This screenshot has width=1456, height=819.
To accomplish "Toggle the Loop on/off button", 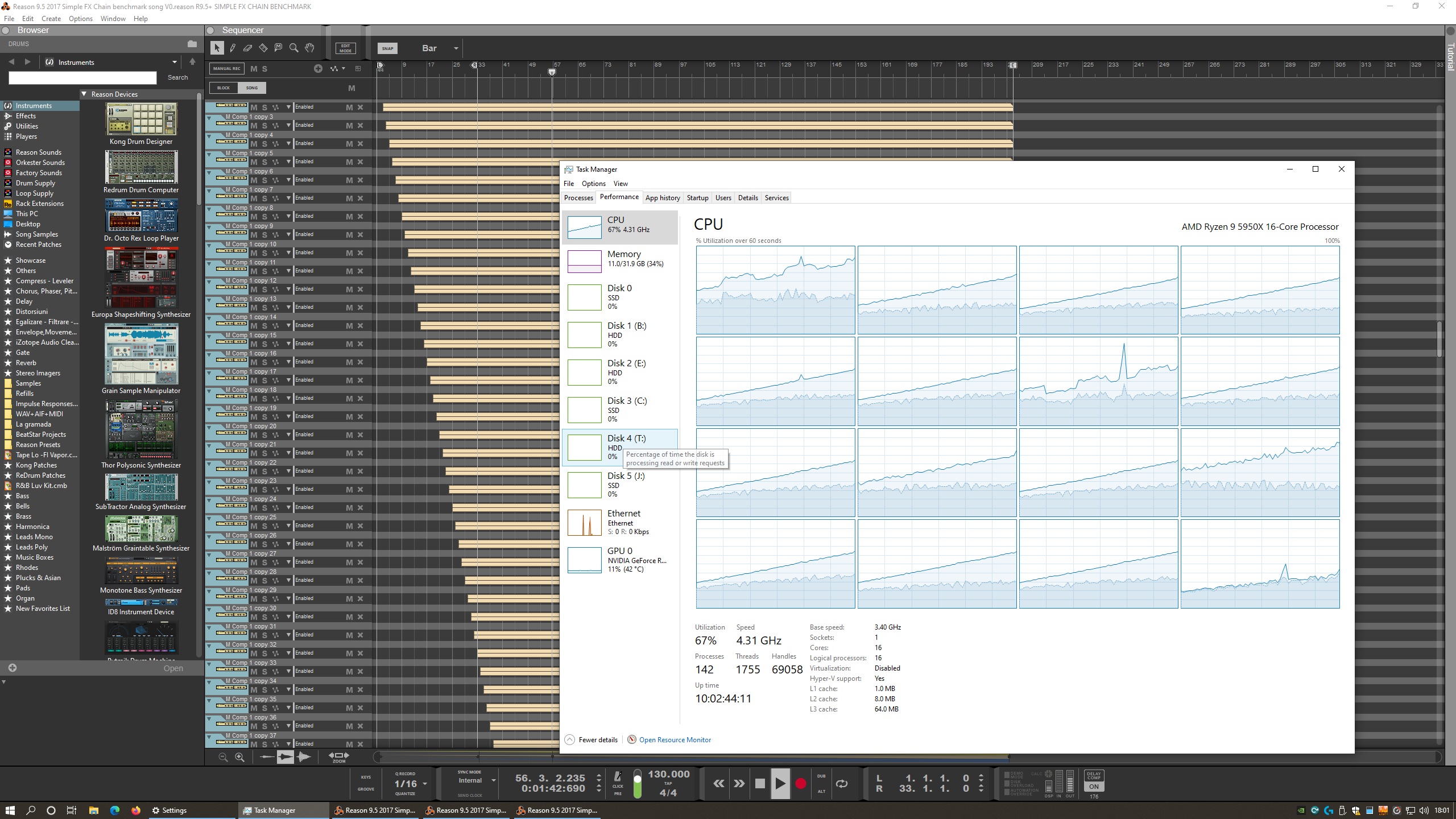I will tap(842, 784).
